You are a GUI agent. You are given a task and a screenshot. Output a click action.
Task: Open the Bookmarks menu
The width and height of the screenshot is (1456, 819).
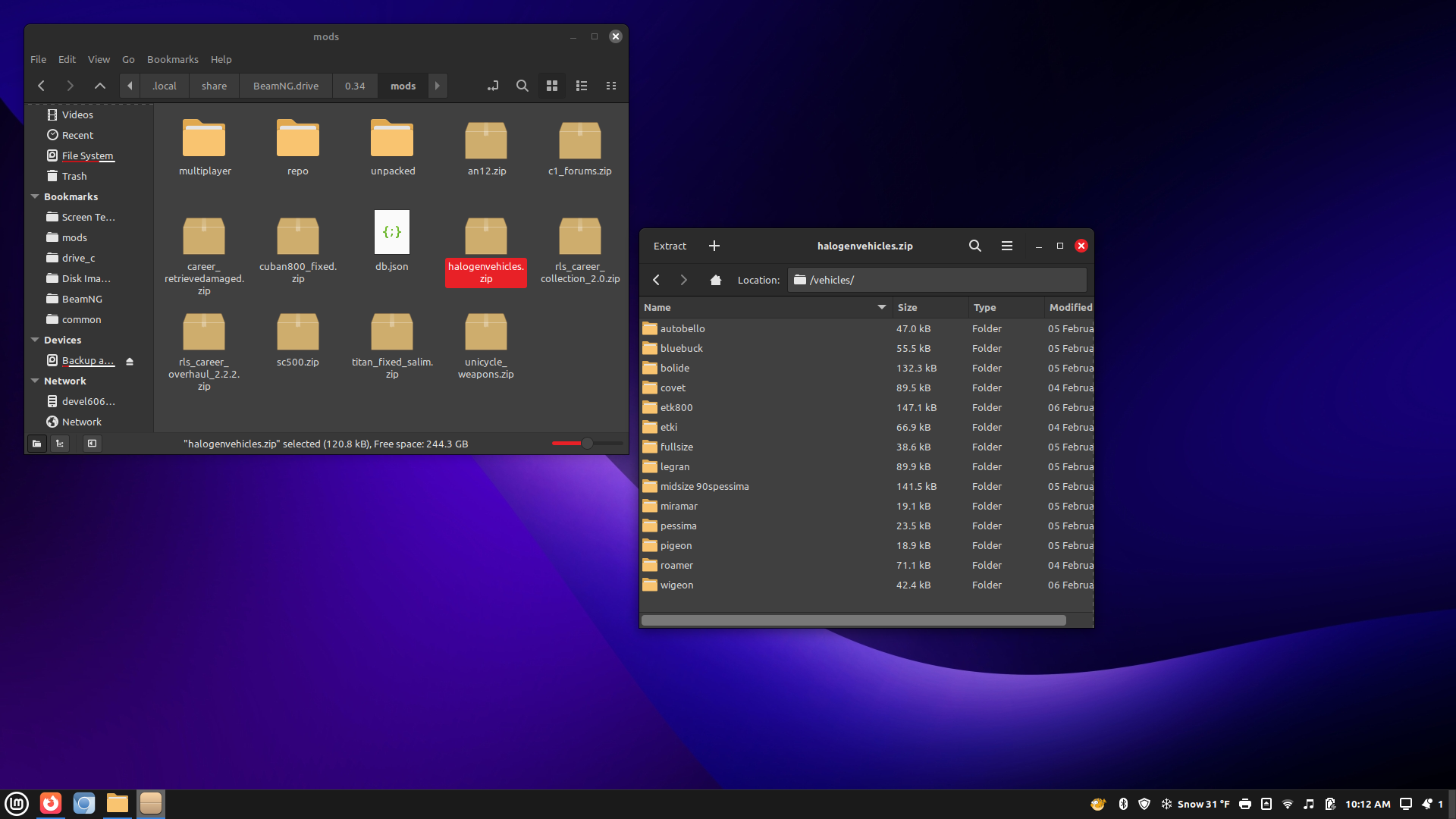(172, 59)
